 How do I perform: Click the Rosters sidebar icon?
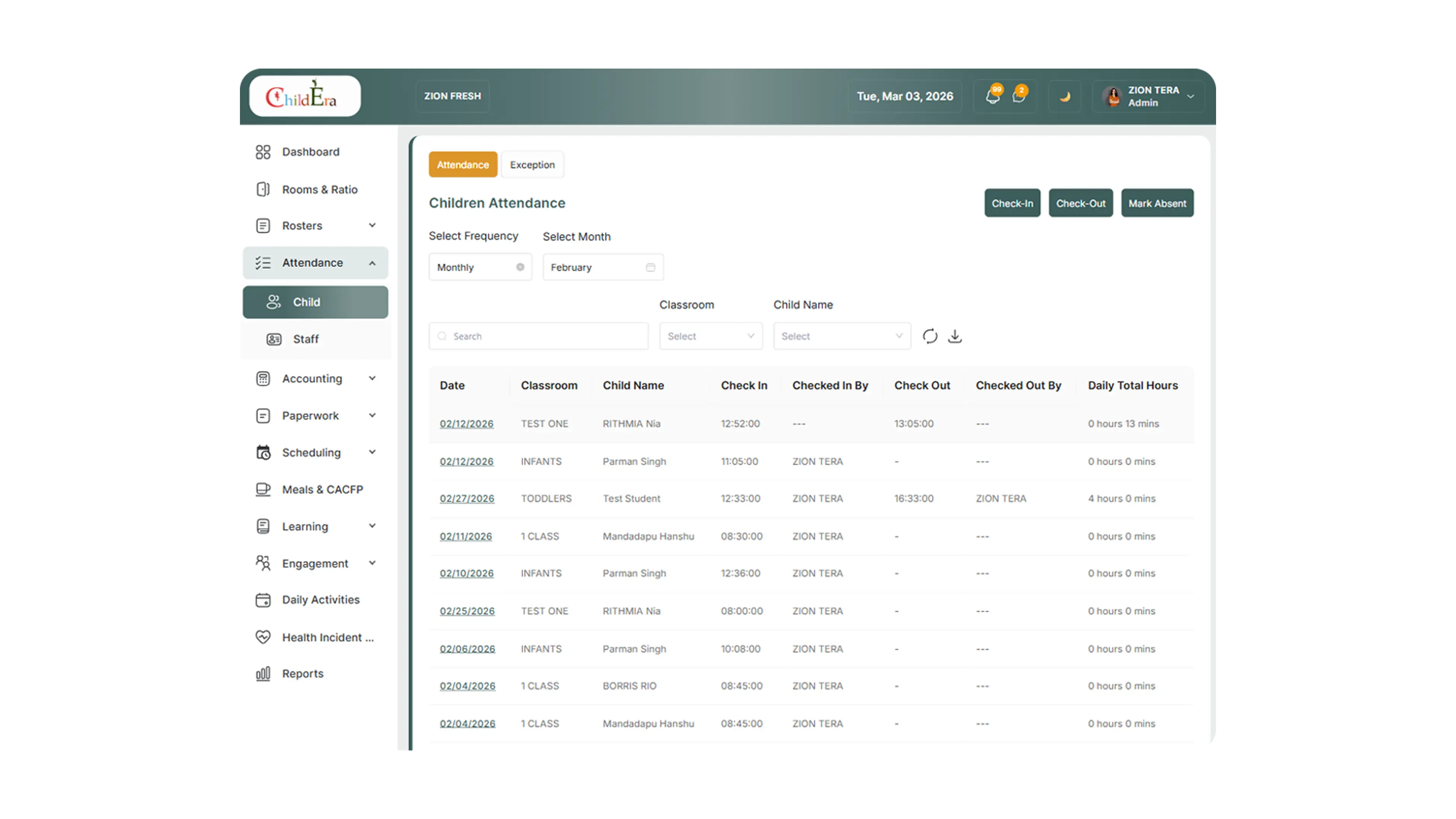coord(263,226)
